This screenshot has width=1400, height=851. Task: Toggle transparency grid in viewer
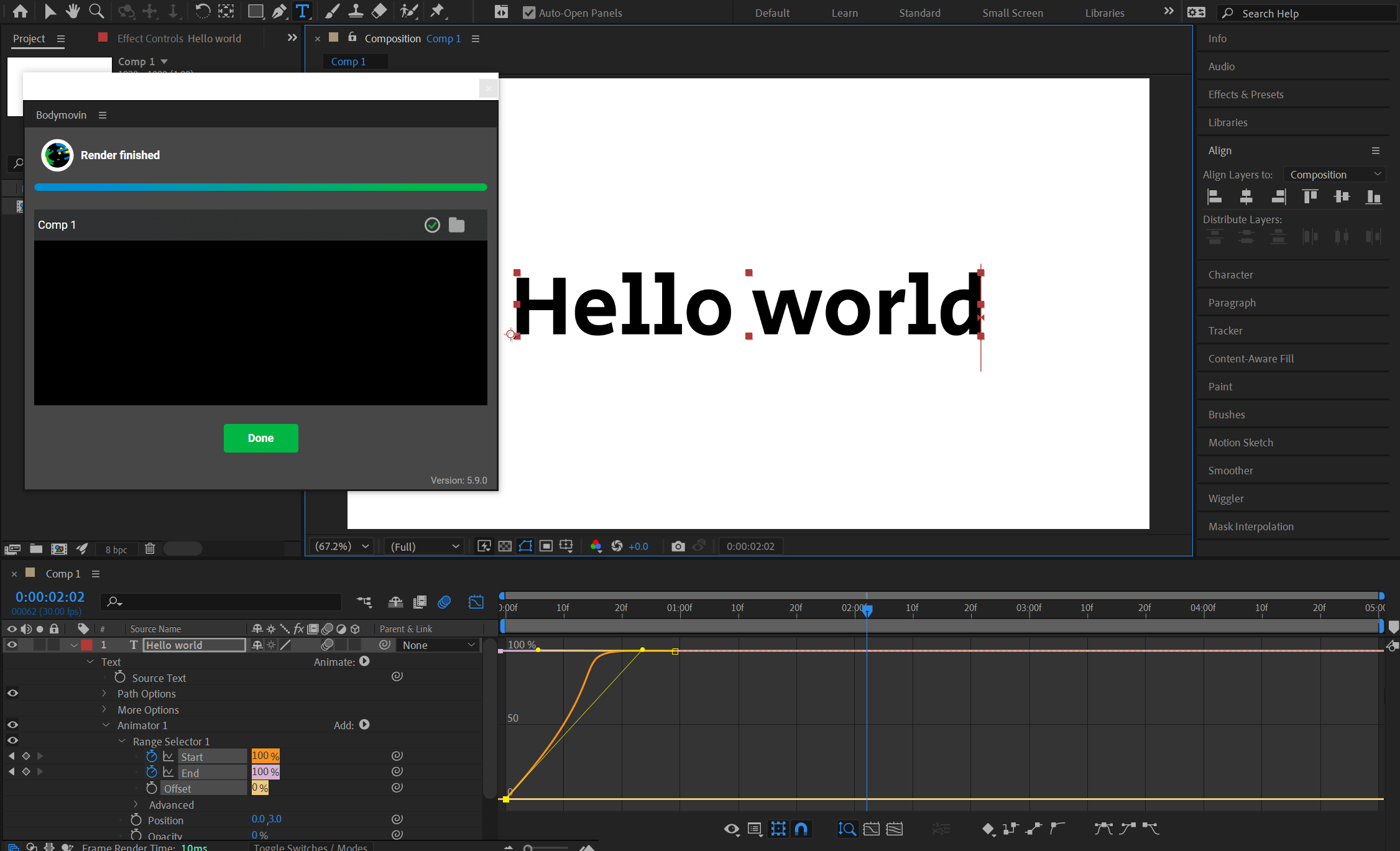[505, 546]
